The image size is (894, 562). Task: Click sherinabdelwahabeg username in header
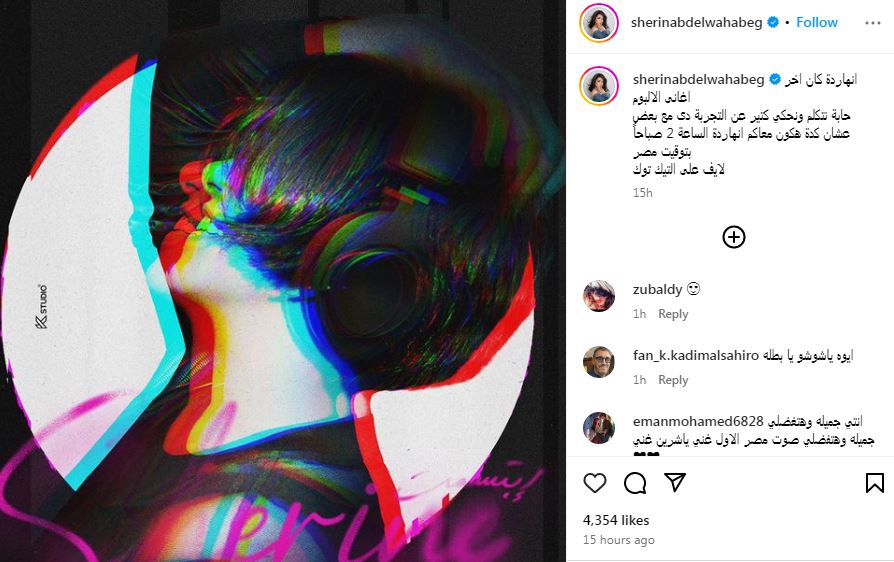click(696, 22)
